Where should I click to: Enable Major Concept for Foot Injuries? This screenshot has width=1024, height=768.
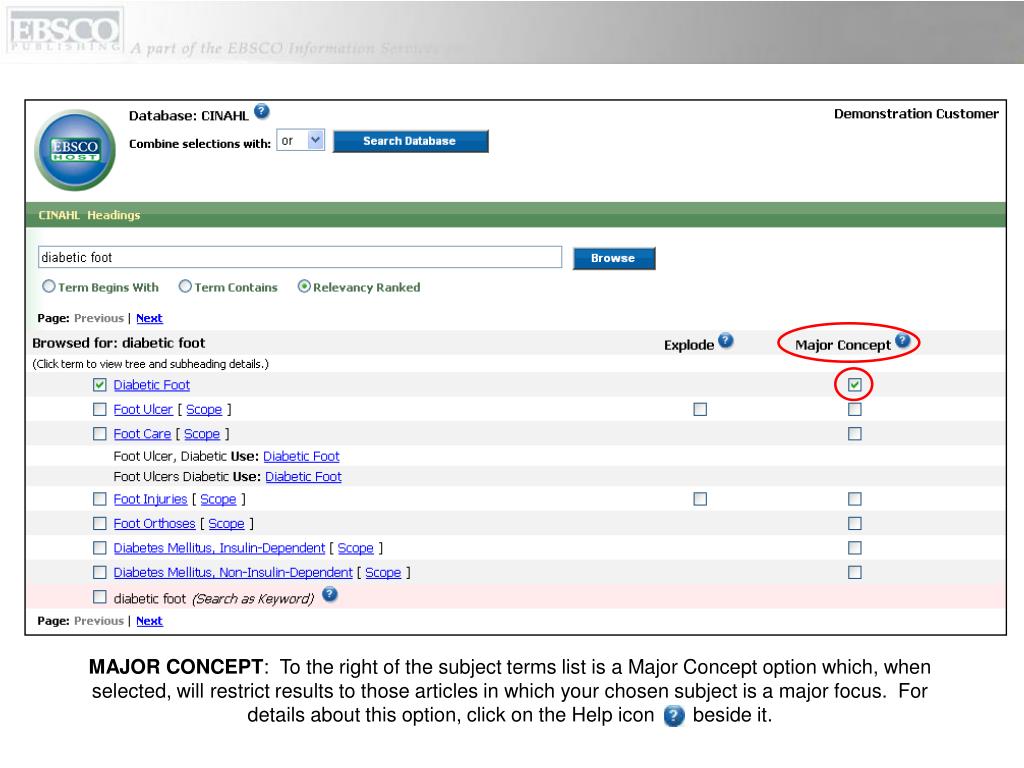(854, 499)
